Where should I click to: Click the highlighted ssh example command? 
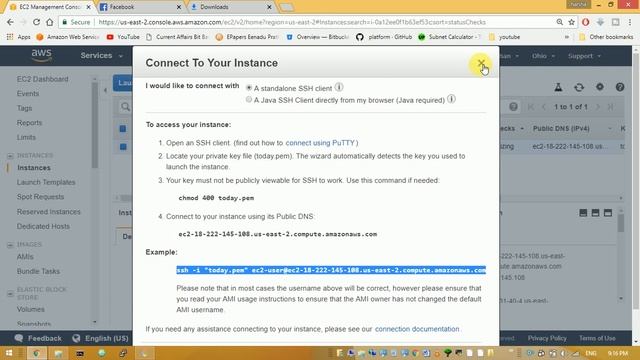click(x=331, y=270)
